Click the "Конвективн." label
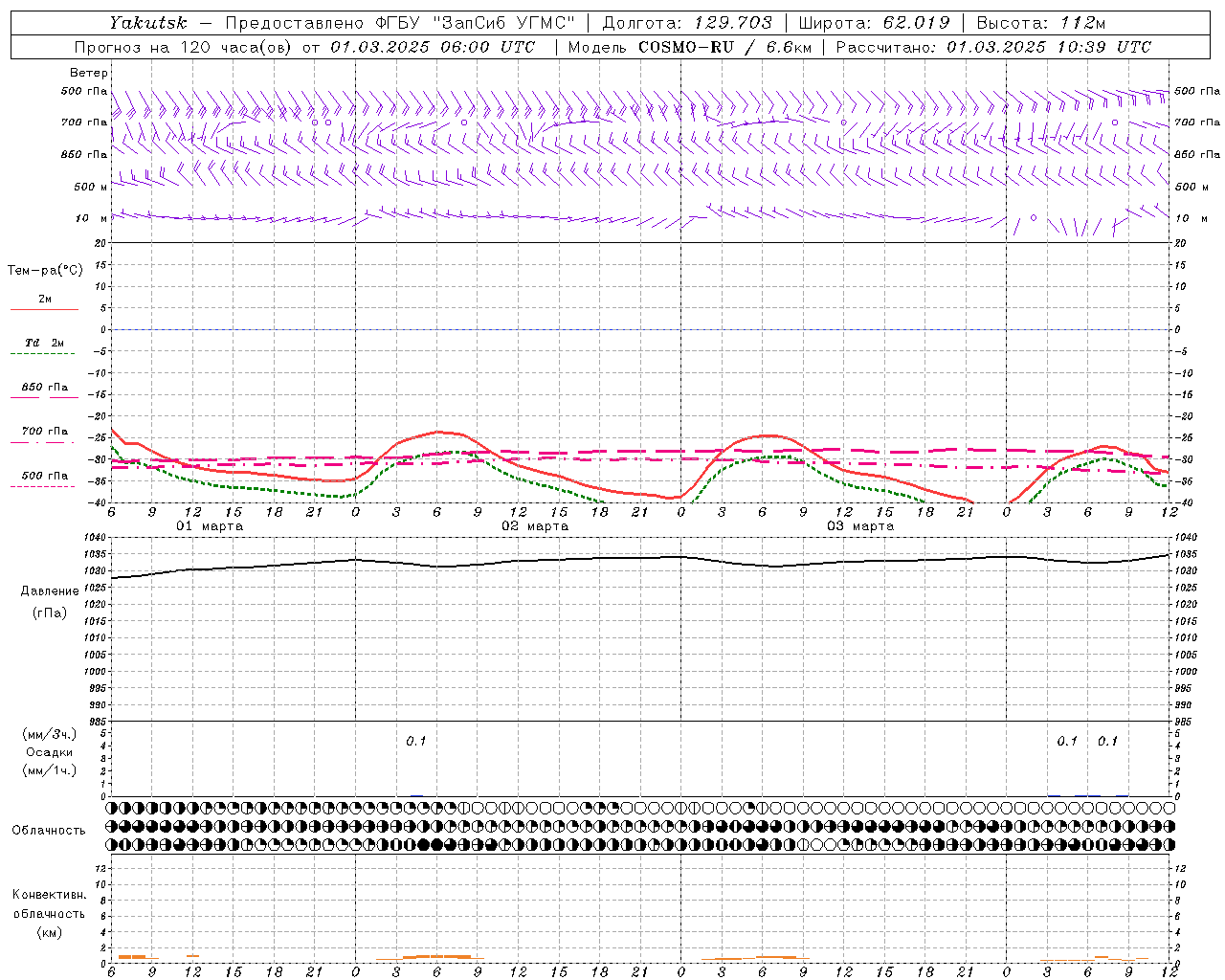Screen dimensions: 1225x980 pyautogui.click(x=50, y=895)
